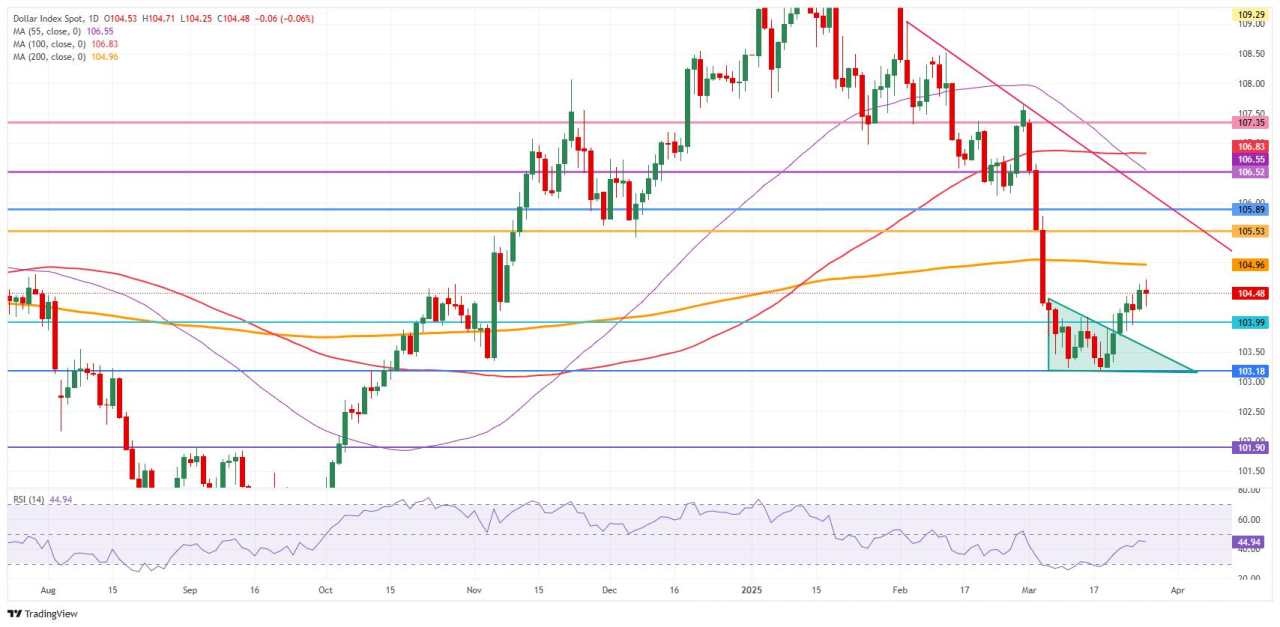Click the 109.29 price label

point(1251,15)
